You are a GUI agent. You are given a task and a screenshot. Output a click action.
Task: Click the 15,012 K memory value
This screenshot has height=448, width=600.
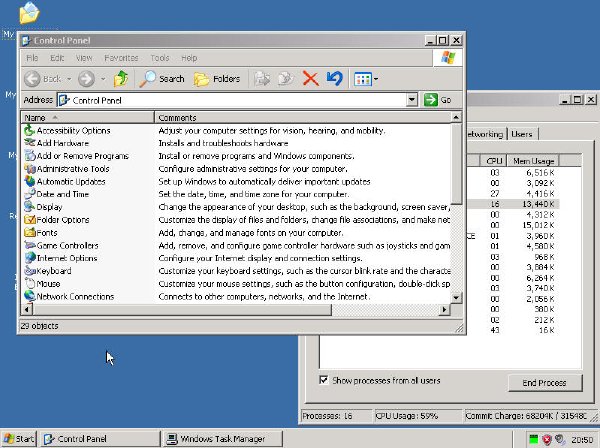point(538,225)
